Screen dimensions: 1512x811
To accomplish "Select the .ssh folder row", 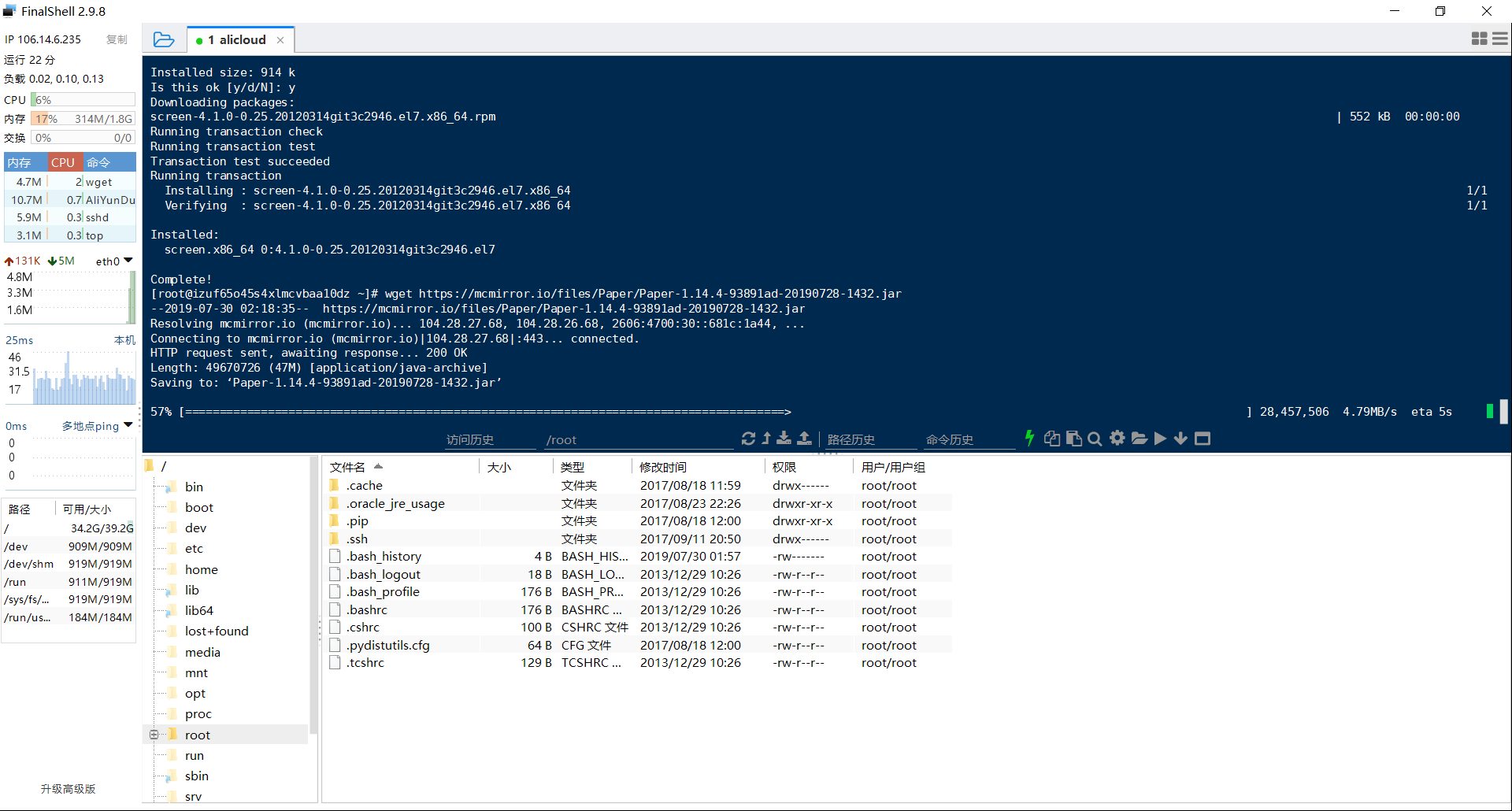I will 639,539.
